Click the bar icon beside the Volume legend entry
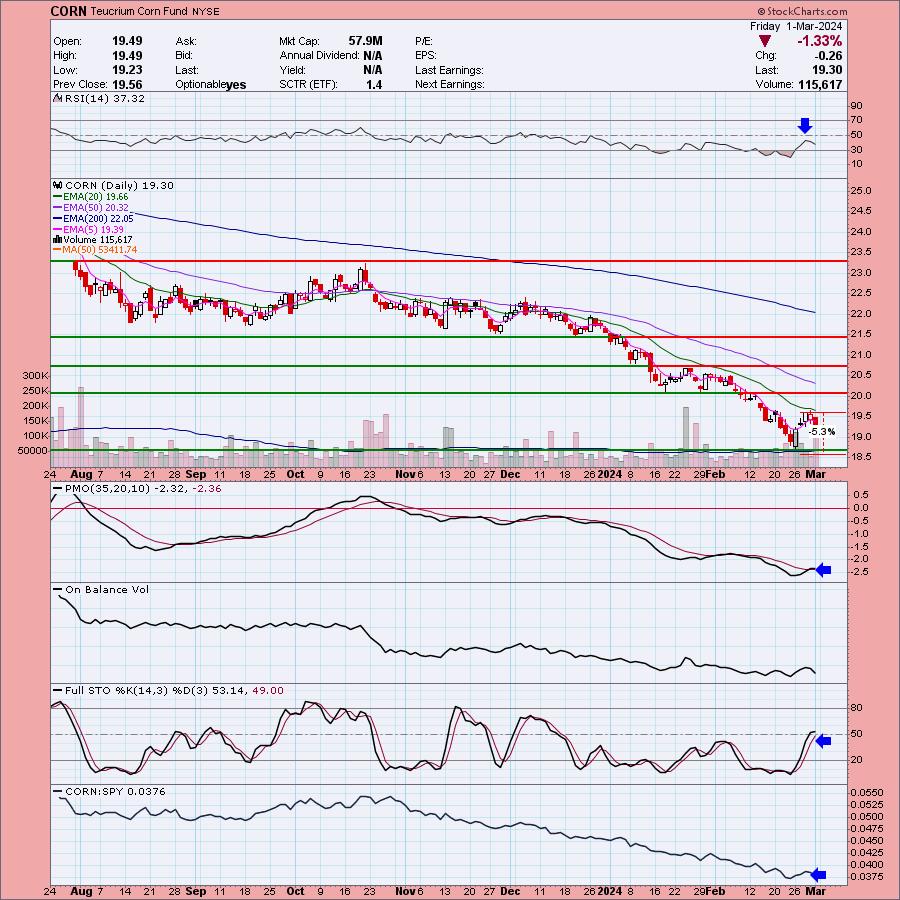 point(57,239)
